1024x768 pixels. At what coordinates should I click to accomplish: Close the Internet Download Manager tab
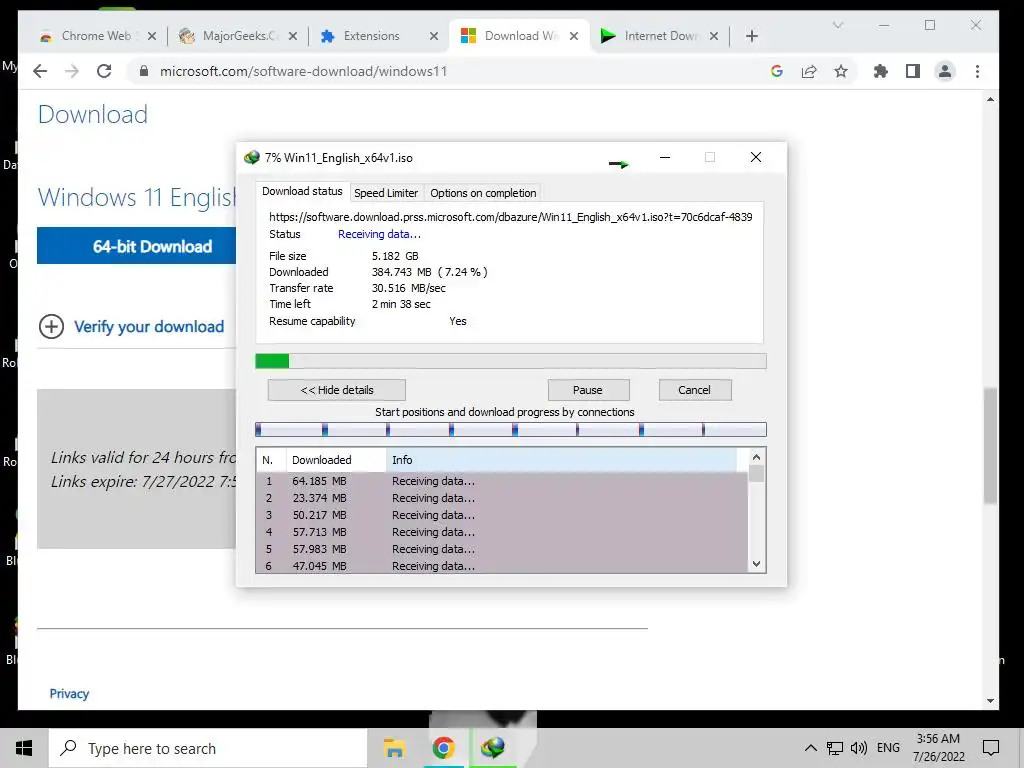714,36
